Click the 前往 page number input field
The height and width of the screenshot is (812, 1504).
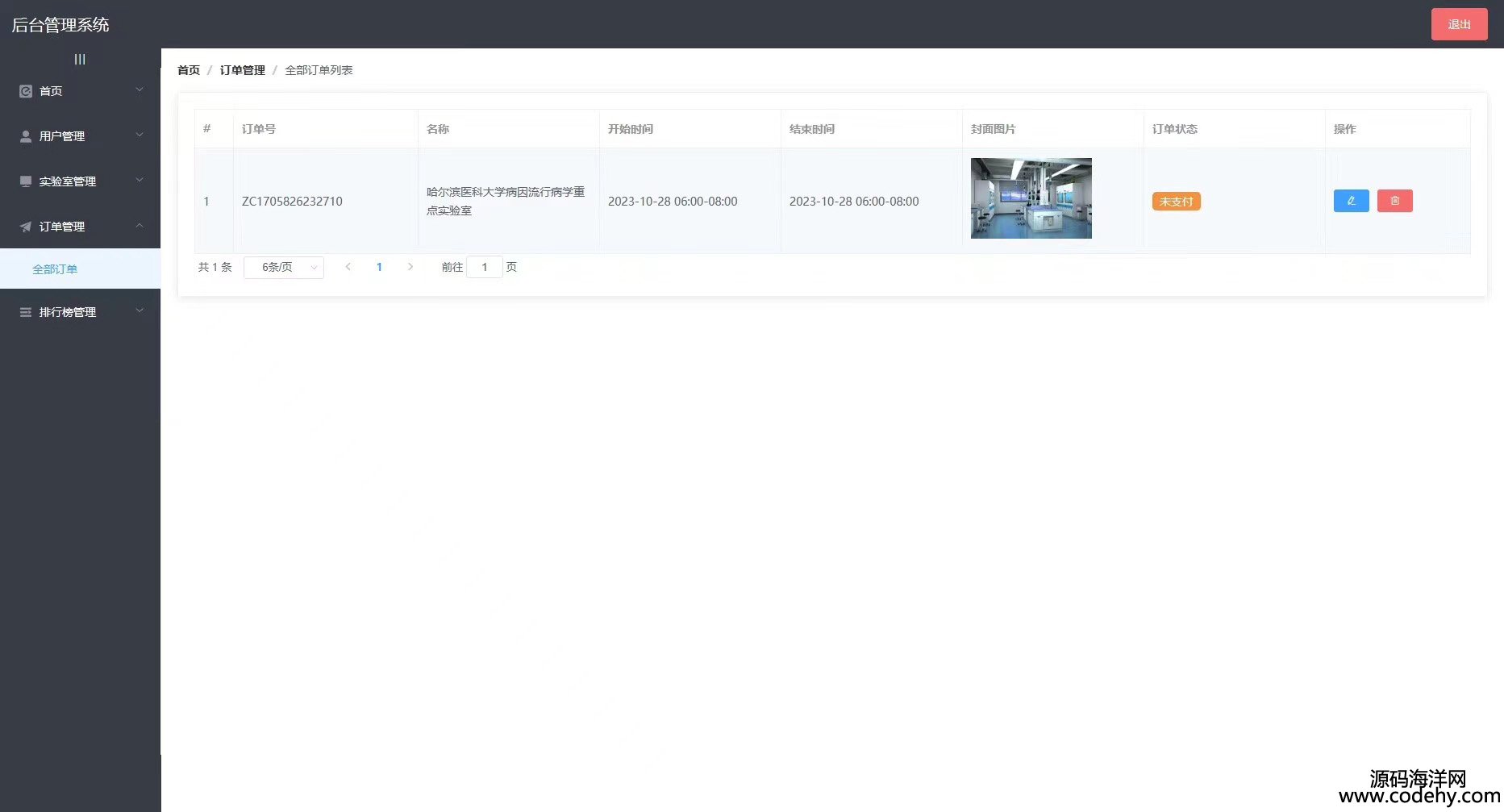pyautogui.click(x=485, y=268)
